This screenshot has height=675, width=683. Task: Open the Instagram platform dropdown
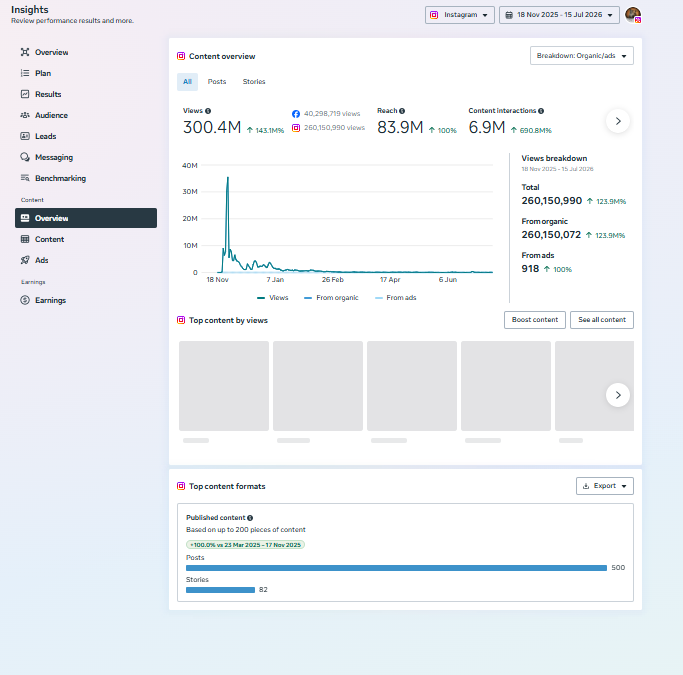tap(460, 15)
